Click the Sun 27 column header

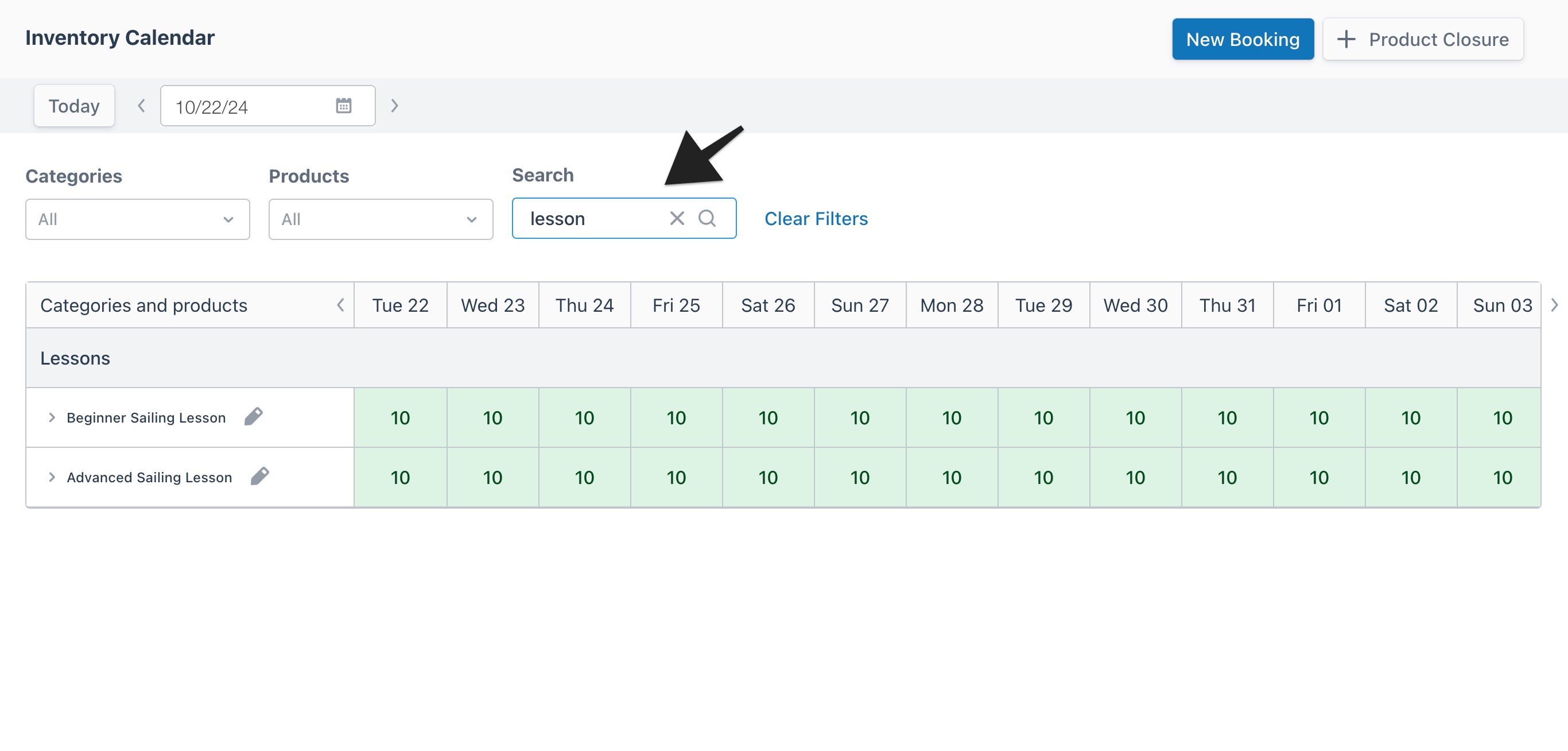coord(860,305)
